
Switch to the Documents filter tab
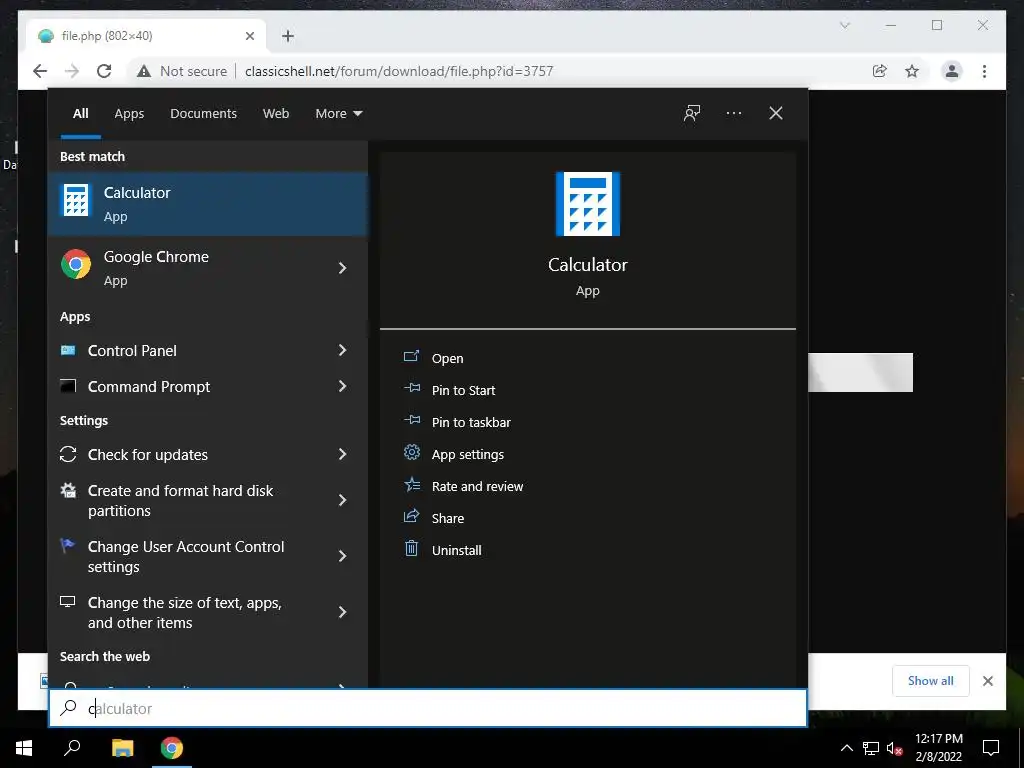pos(203,114)
